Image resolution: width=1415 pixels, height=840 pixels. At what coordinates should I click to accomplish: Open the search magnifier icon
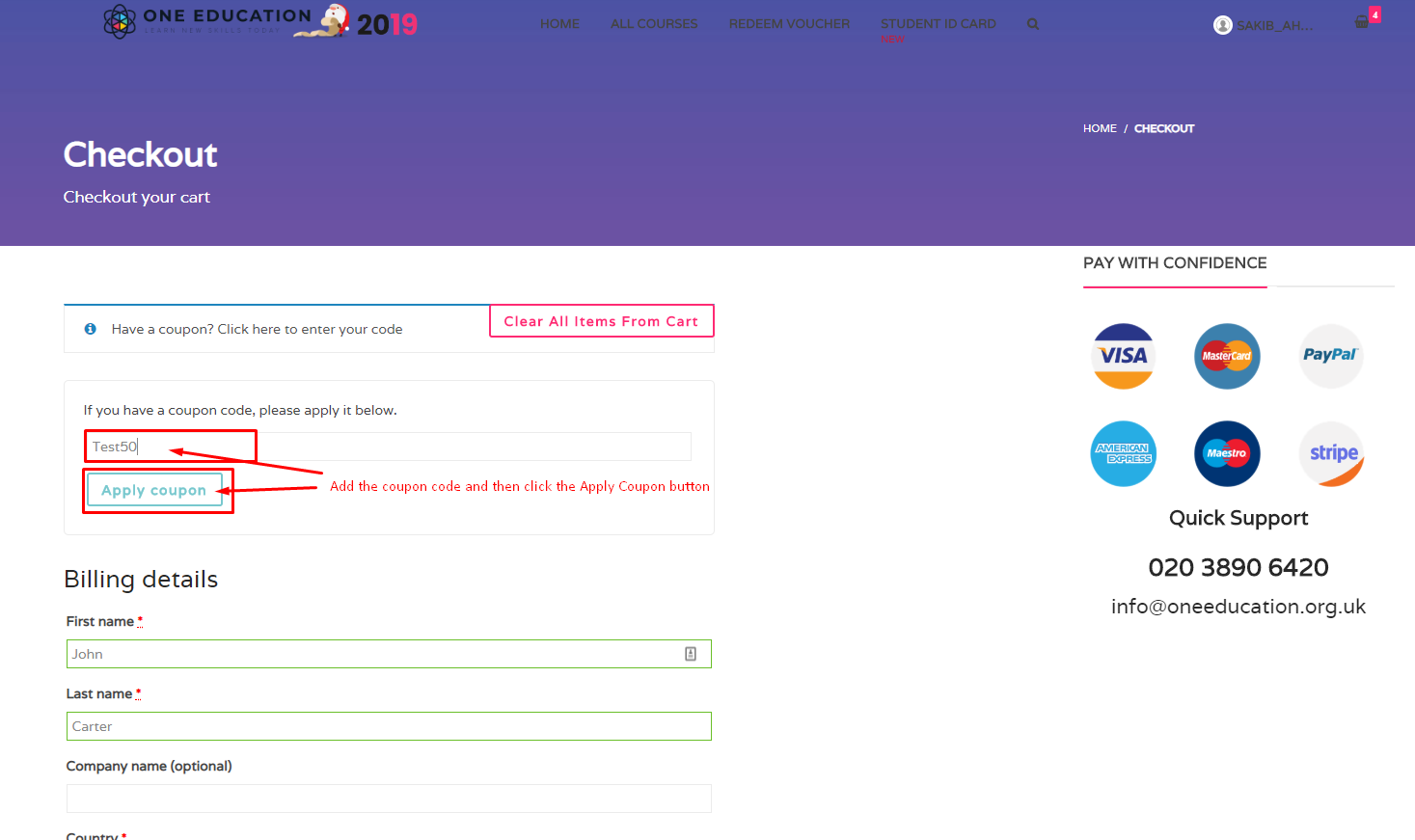[x=1032, y=23]
